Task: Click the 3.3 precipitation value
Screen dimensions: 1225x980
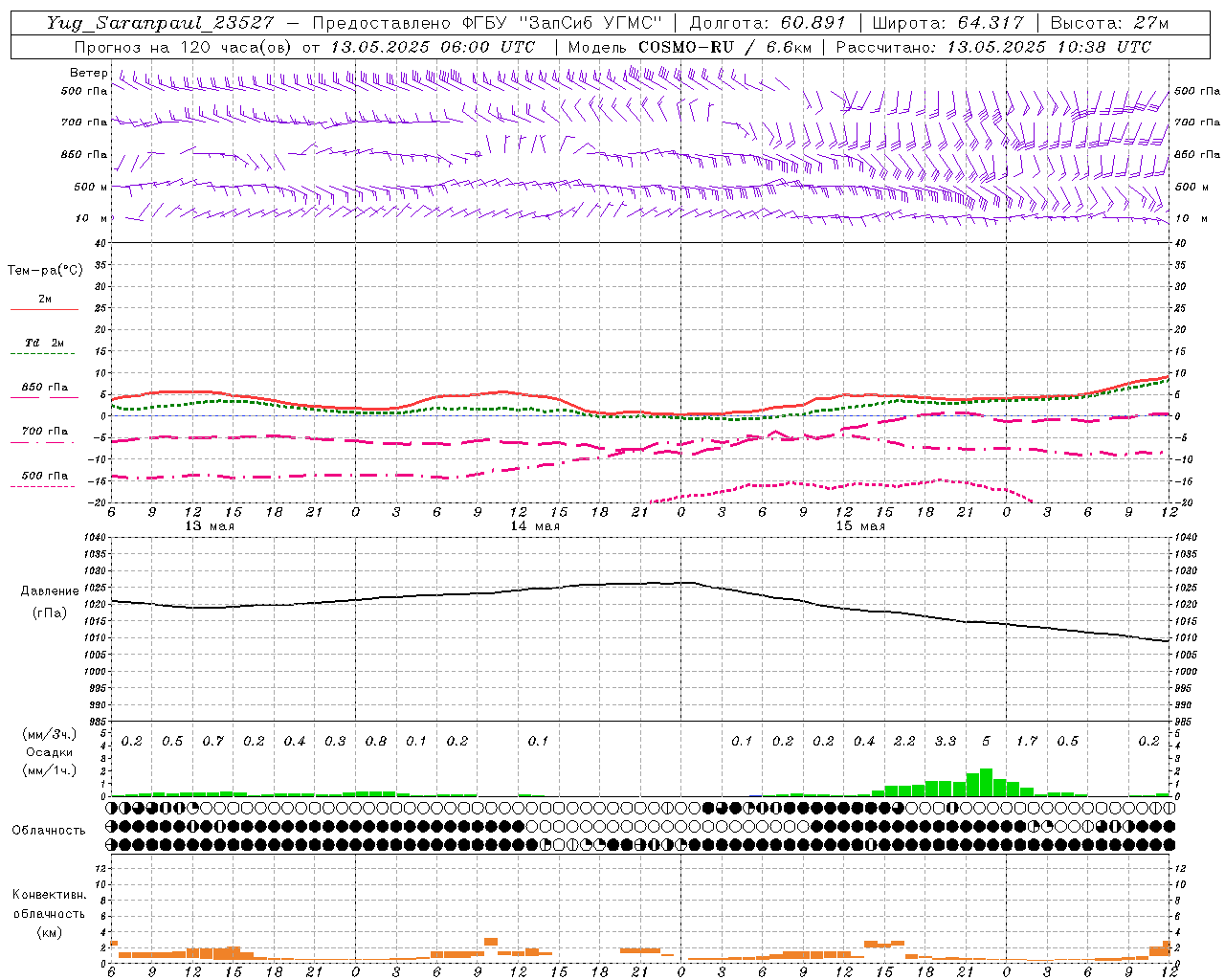Action: (946, 742)
